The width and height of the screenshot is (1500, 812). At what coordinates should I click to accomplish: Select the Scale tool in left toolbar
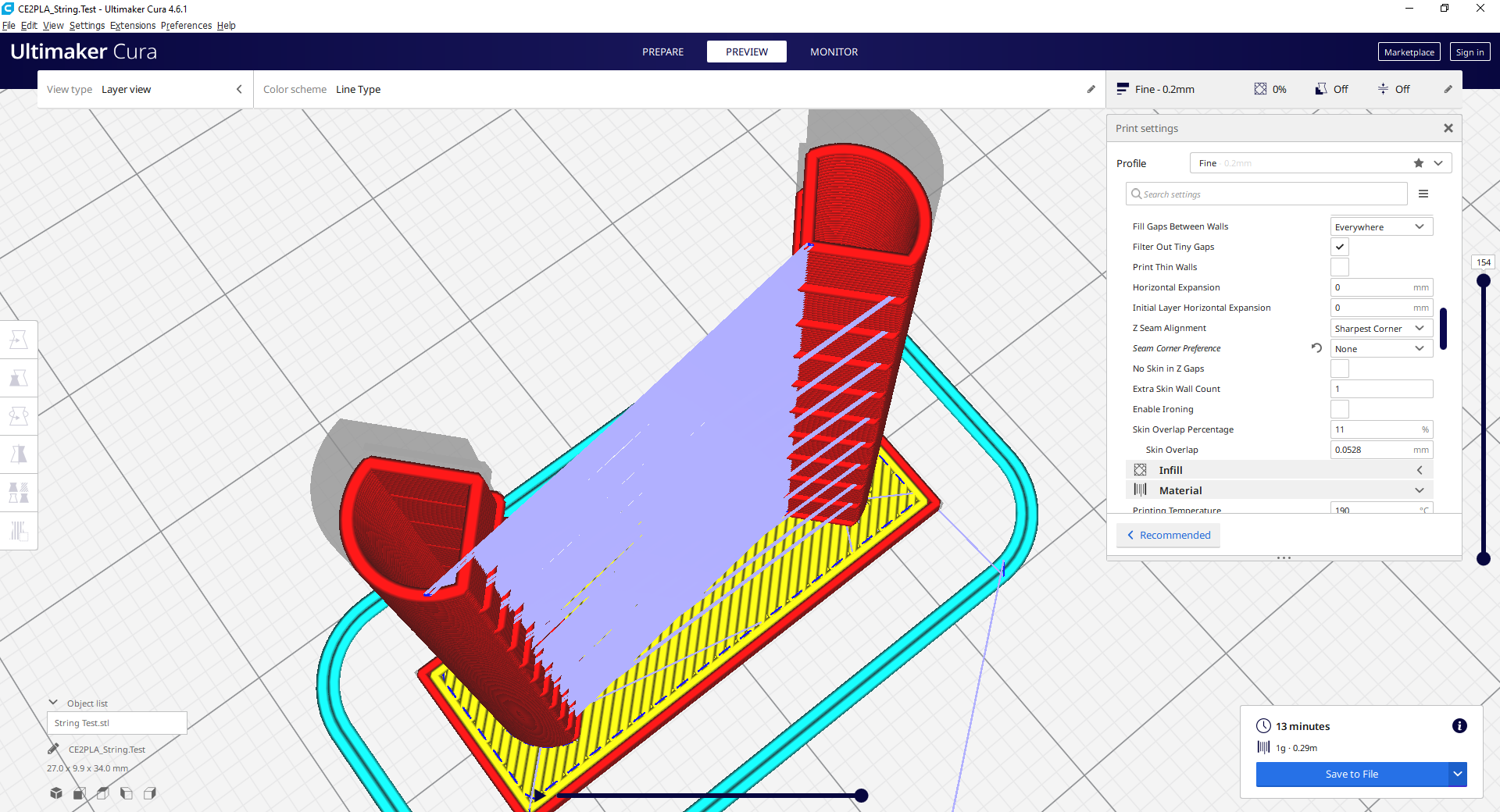(19, 378)
